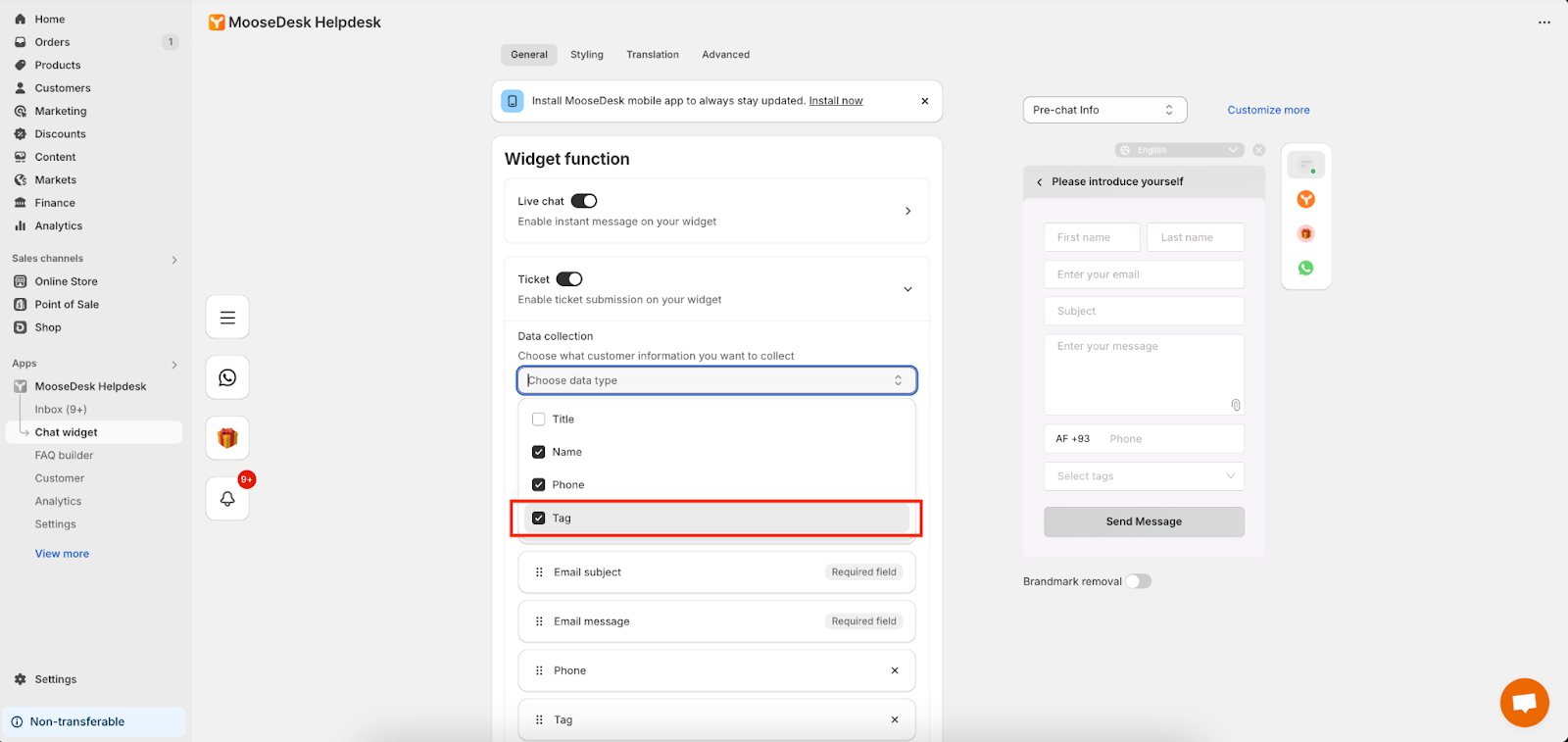The height and width of the screenshot is (742, 1568).
Task: Open the gift box floating button
Action: pos(227,438)
